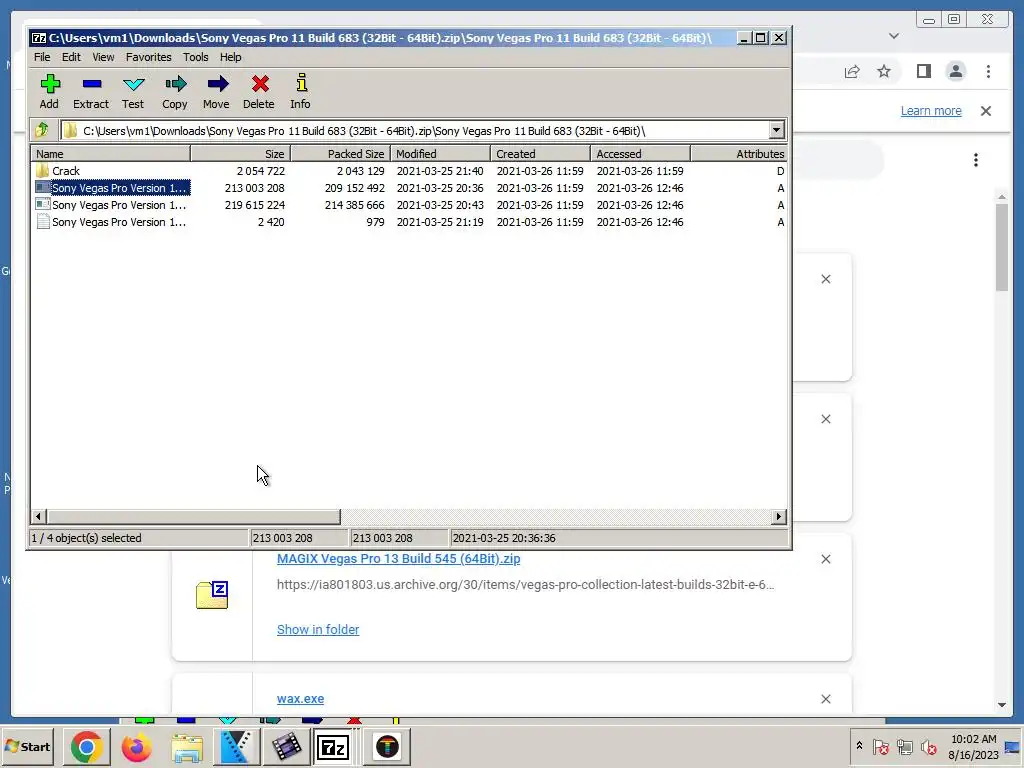
Task: Open File Explorer taskbar icon
Action: click(x=187, y=748)
